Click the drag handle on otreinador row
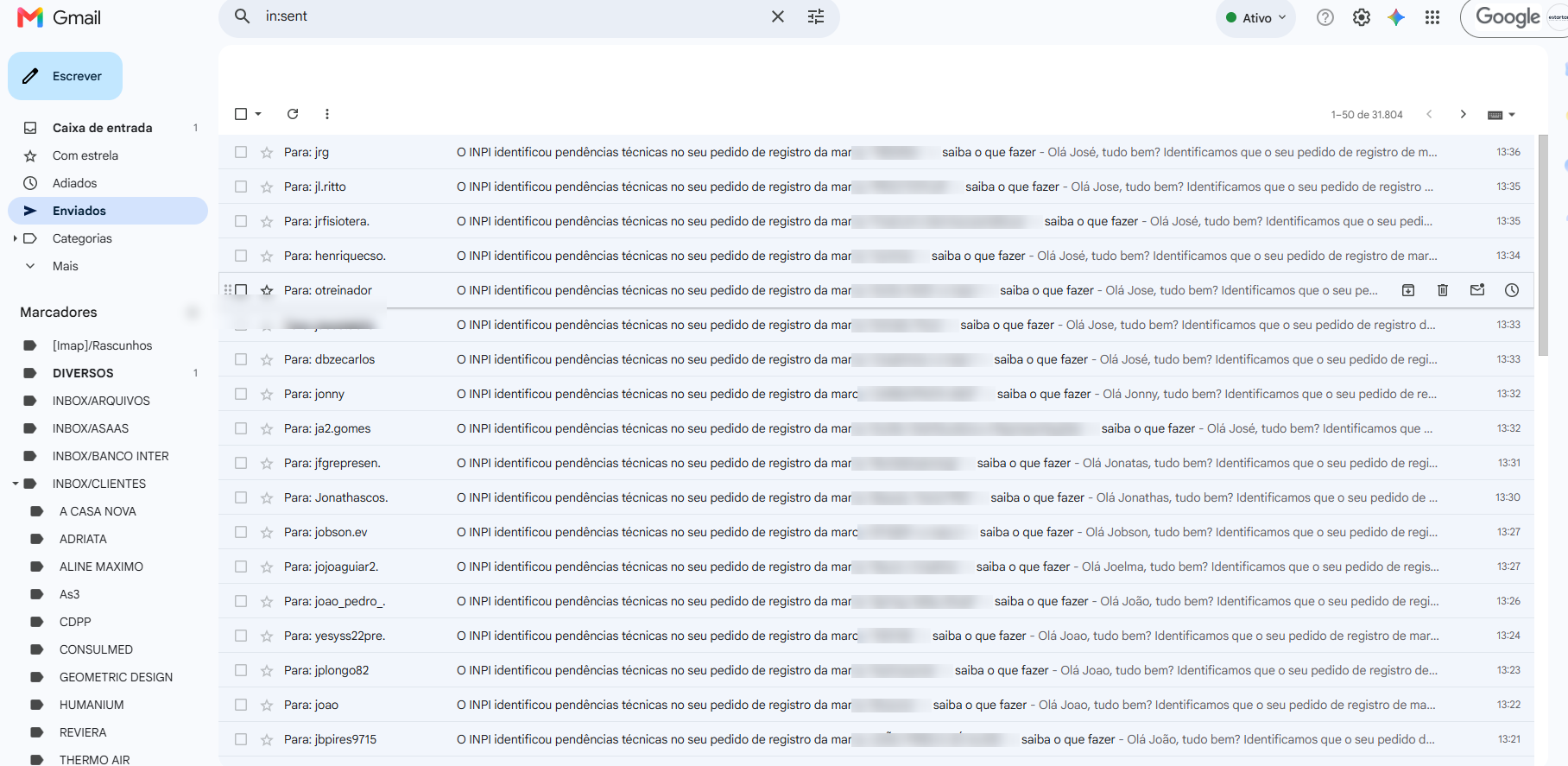 (228, 290)
